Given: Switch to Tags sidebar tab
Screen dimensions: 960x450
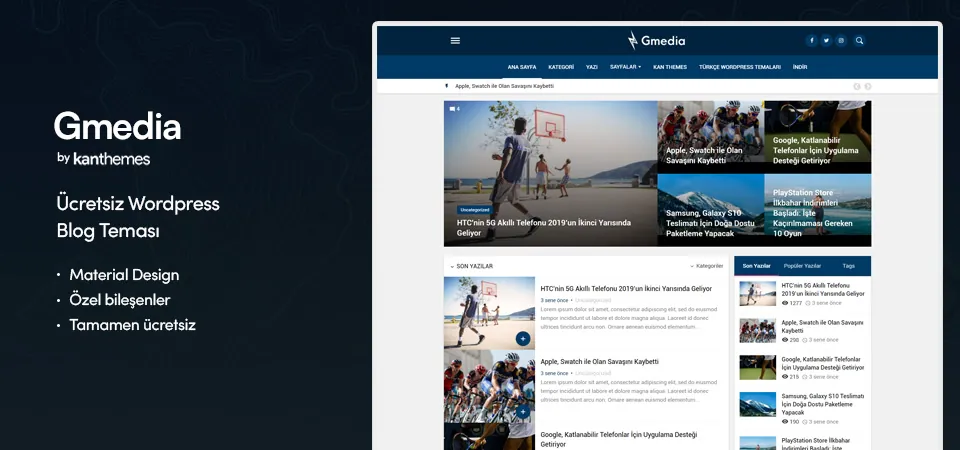Looking at the screenshot, I should coord(849,266).
